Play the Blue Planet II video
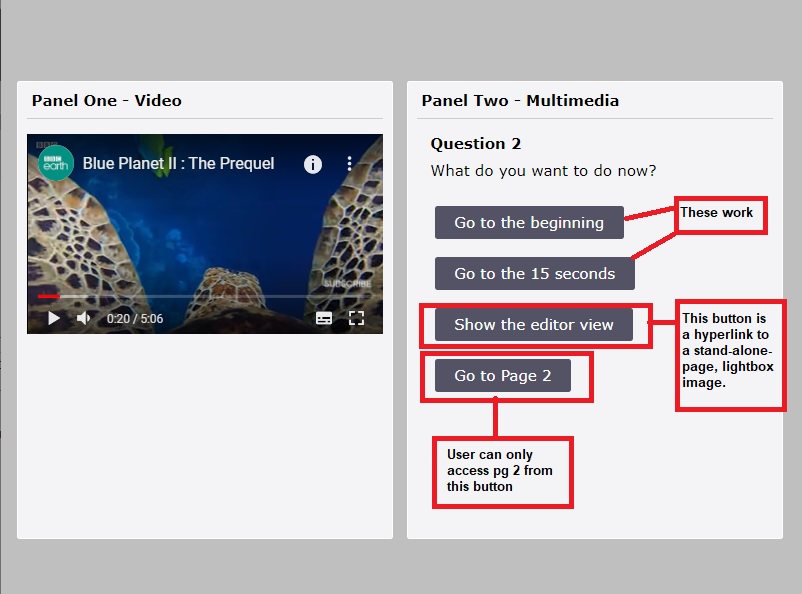The width and height of the screenshot is (802, 594). pyautogui.click(x=54, y=318)
